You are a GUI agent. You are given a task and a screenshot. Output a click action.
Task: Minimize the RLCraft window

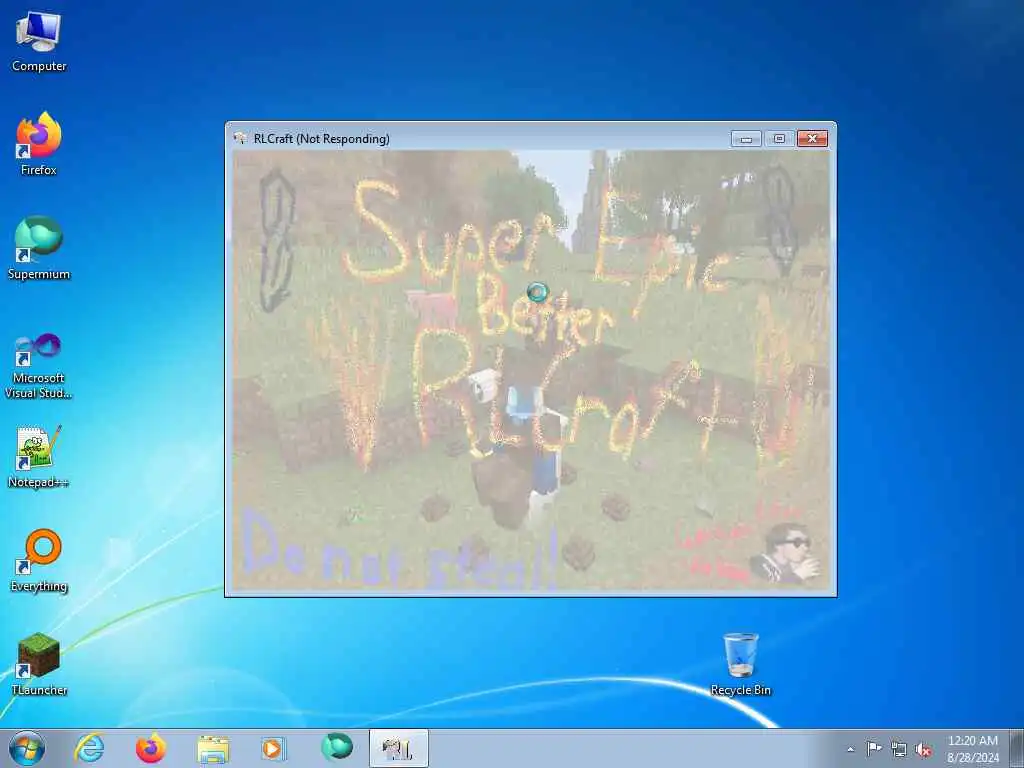click(x=746, y=138)
